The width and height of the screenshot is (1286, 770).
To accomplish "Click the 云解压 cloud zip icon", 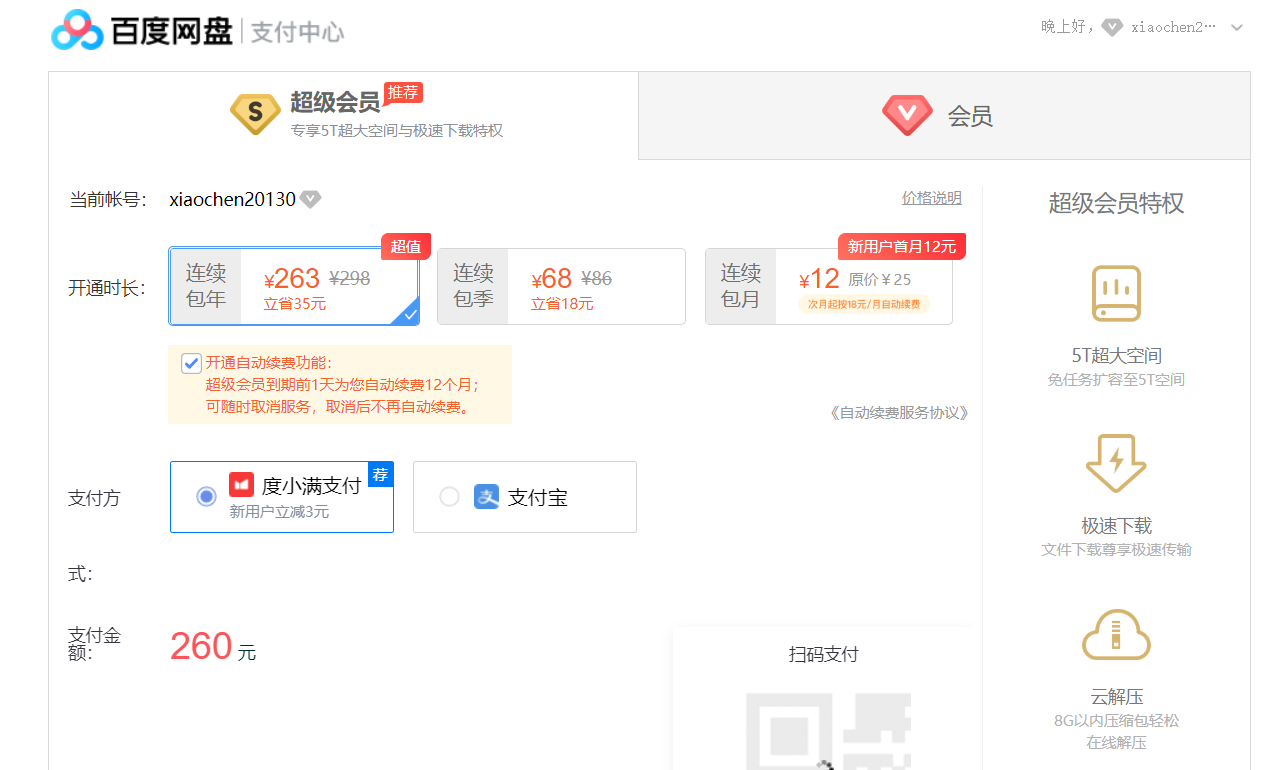I will pos(1116,635).
